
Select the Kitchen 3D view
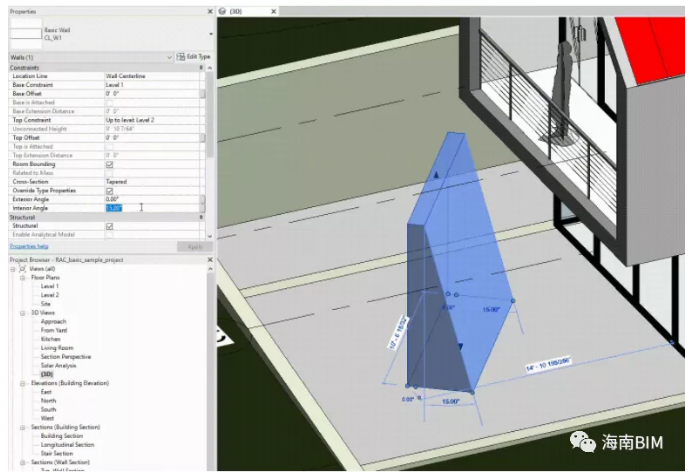(51, 339)
